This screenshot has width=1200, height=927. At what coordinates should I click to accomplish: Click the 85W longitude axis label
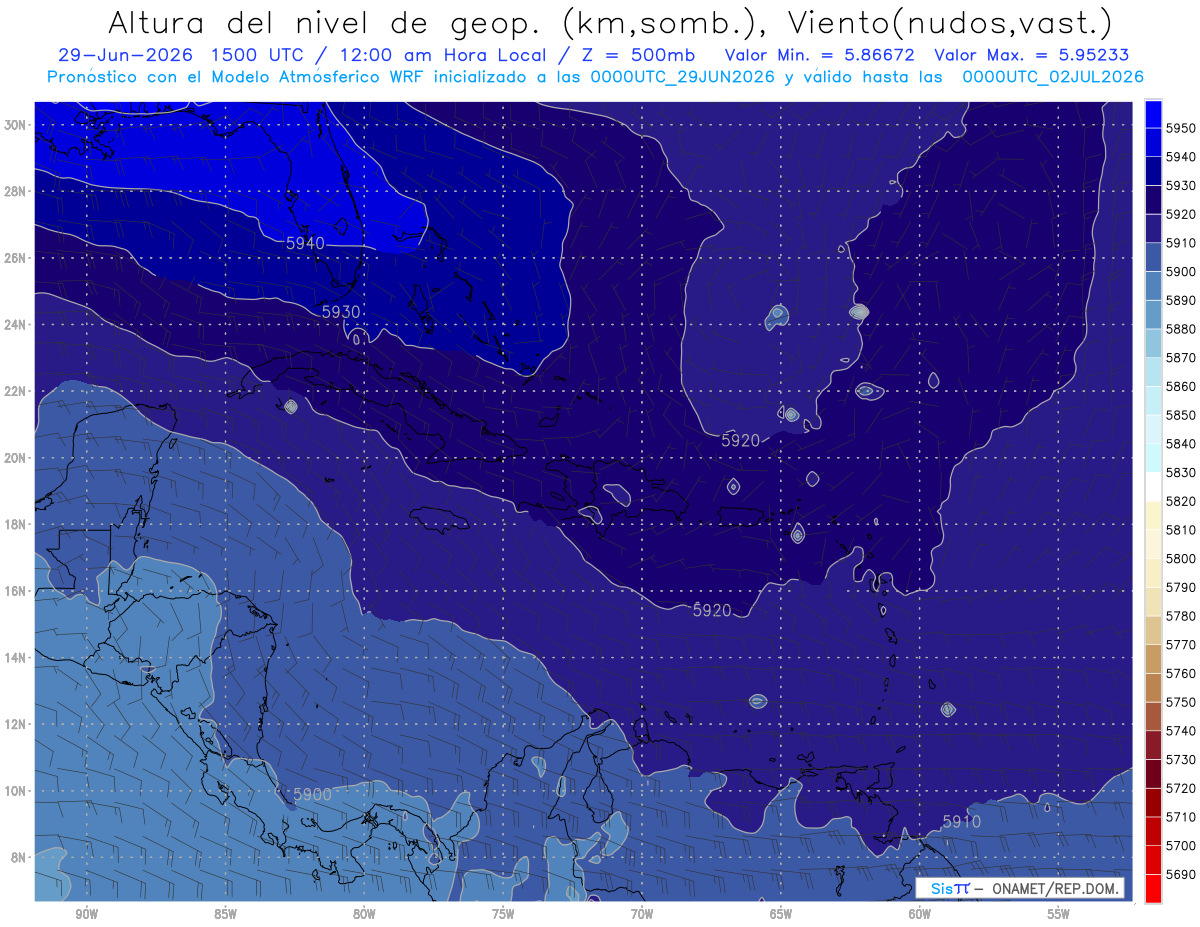pos(225,914)
